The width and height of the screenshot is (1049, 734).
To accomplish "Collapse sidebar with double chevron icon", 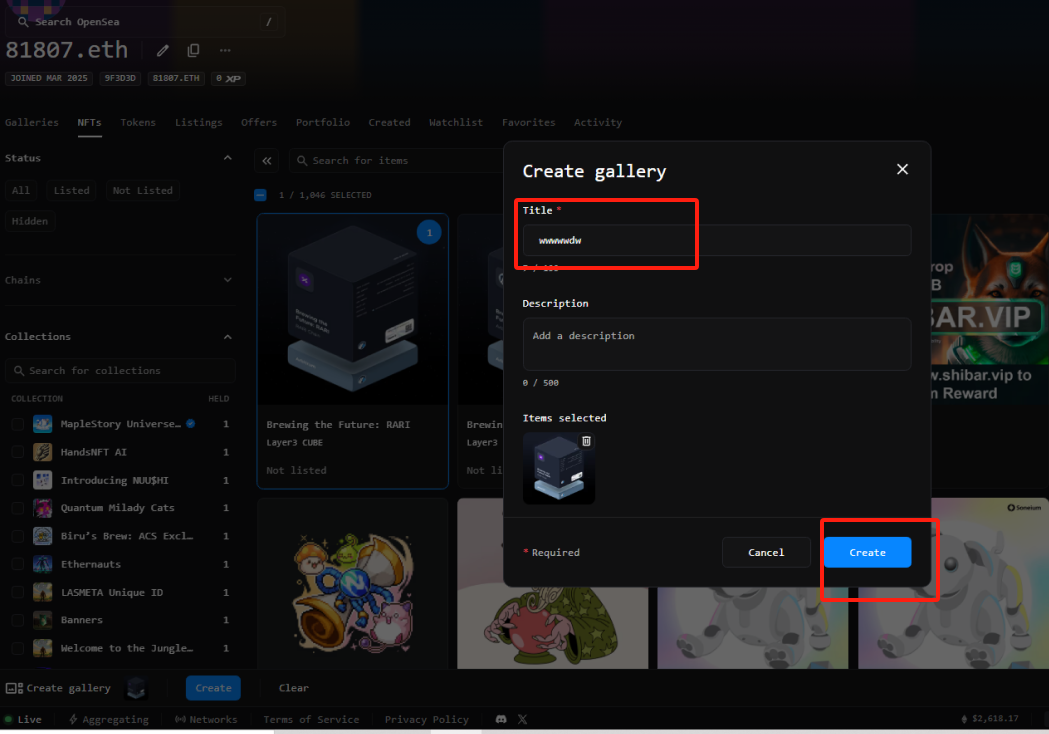I will point(267,161).
